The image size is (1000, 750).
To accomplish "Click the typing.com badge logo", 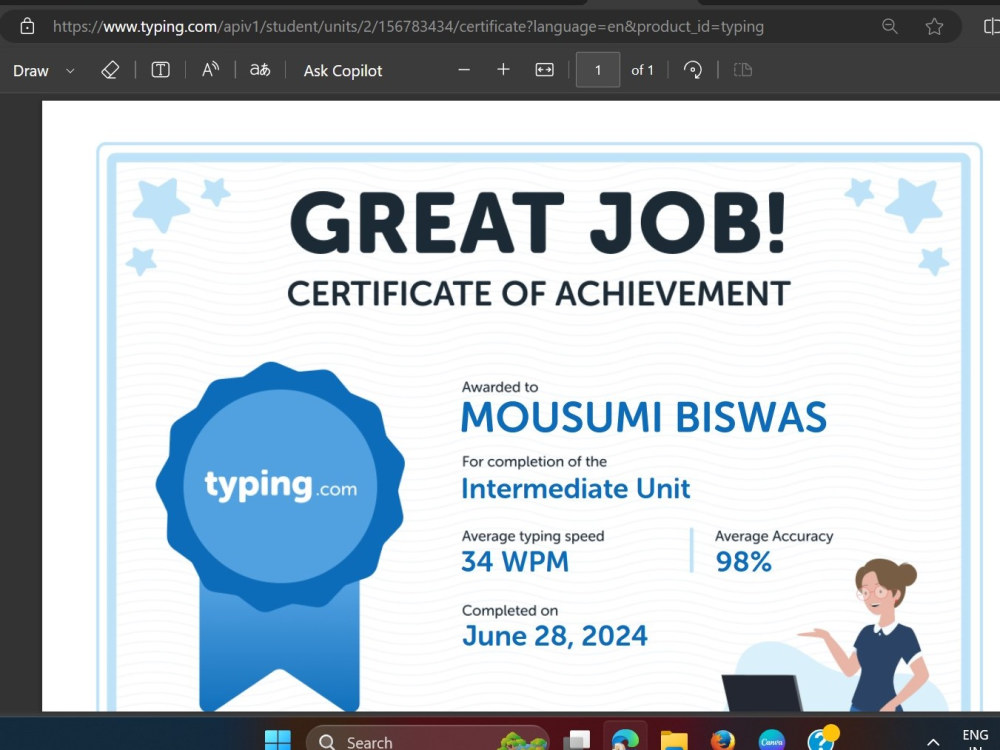I will point(280,486).
